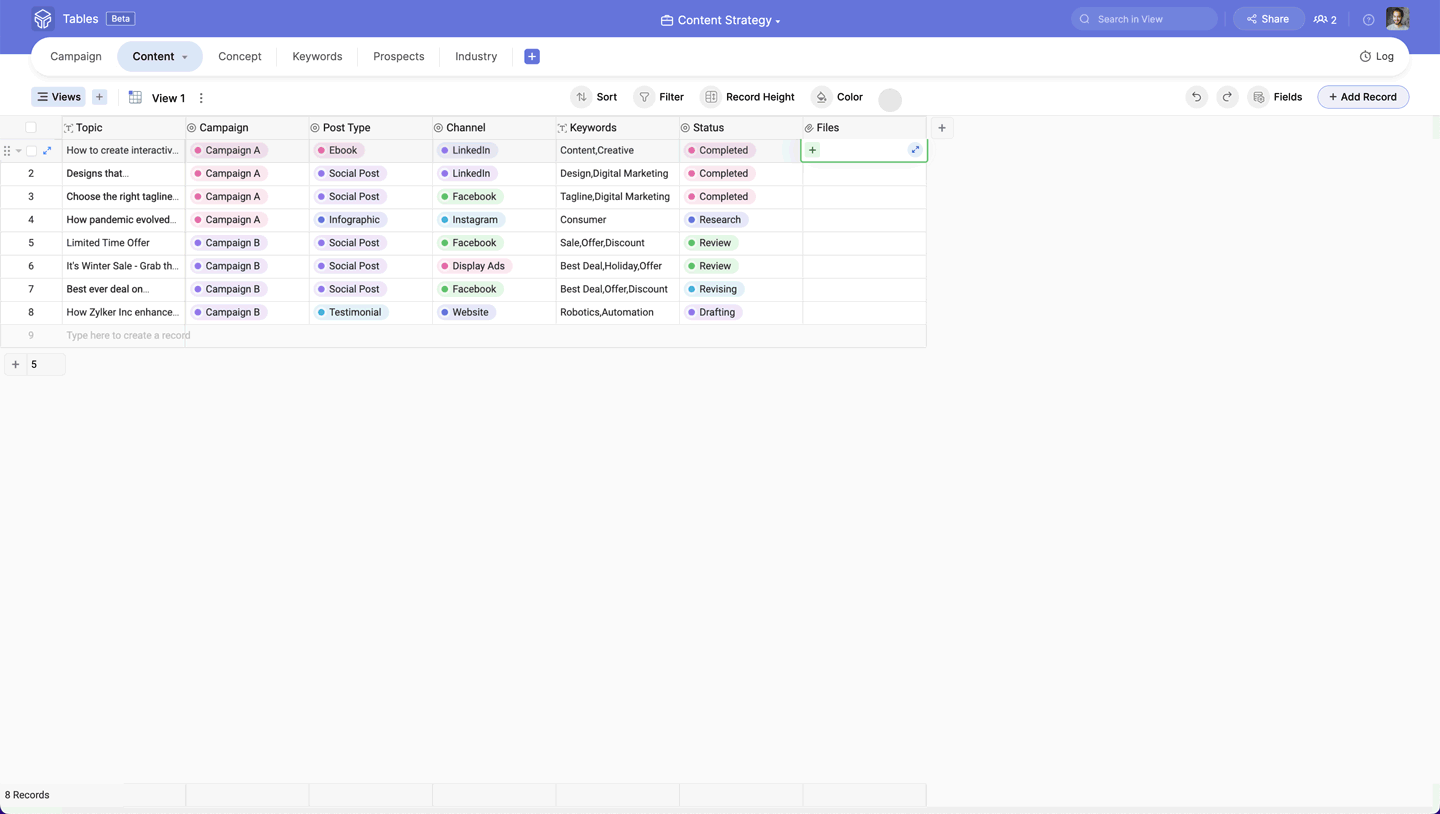Open the Content tab dropdown arrow
The image size is (1440, 814).
(x=185, y=57)
